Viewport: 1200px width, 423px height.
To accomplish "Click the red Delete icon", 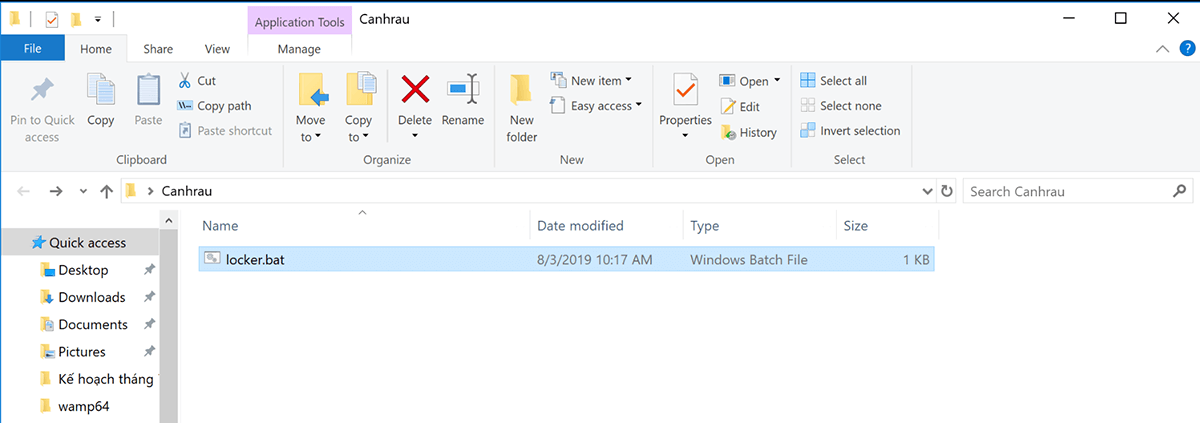I will pos(415,90).
